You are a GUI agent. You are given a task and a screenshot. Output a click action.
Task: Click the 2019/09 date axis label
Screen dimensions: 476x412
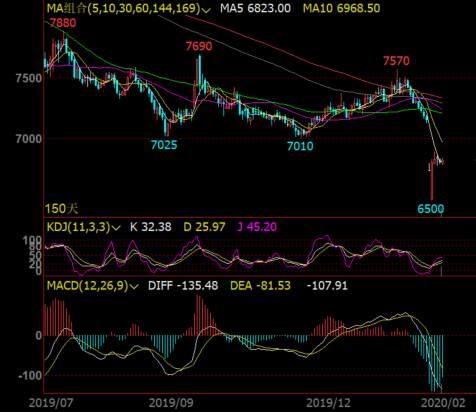coord(171,403)
